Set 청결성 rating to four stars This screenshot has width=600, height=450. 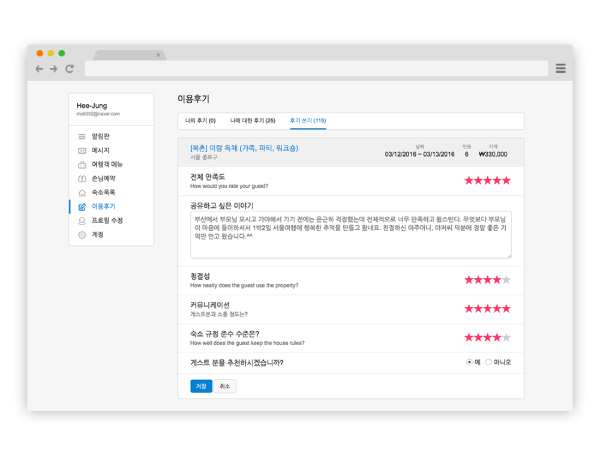click(x=497, y=280)
